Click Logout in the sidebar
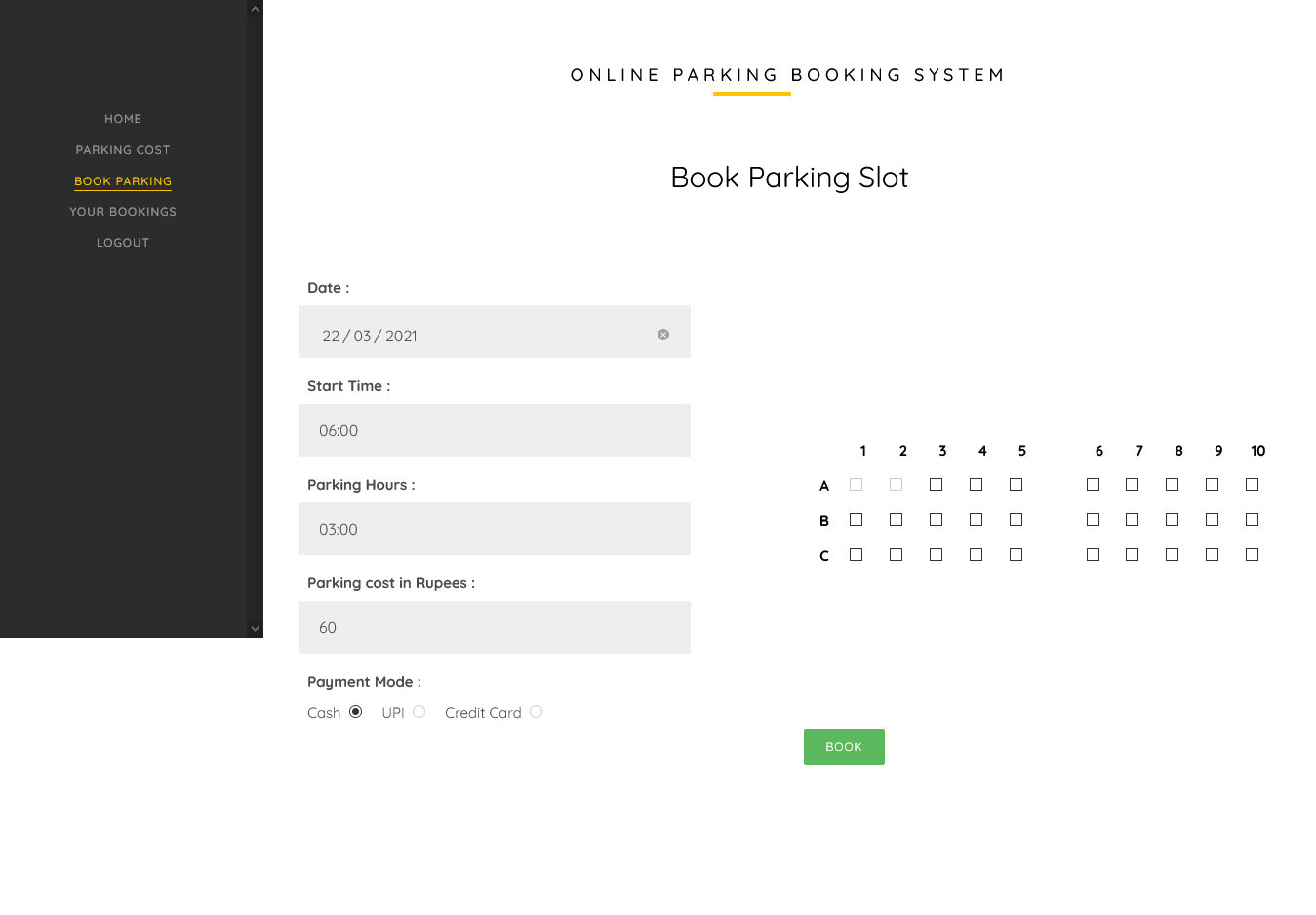This screenshot has height=915, width=1316. point(123,243)
